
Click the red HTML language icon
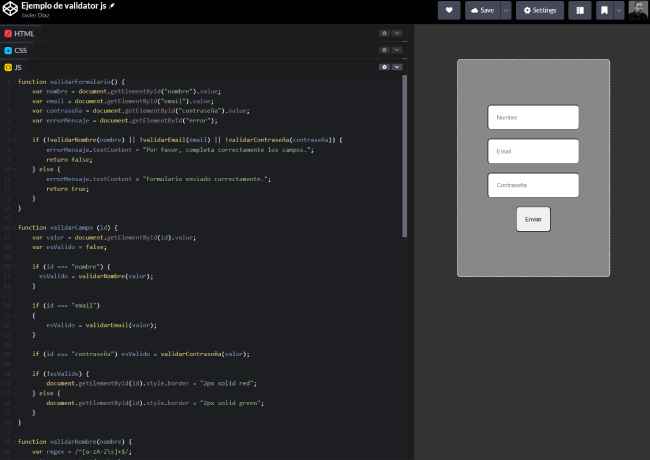[x=8, y=34]
